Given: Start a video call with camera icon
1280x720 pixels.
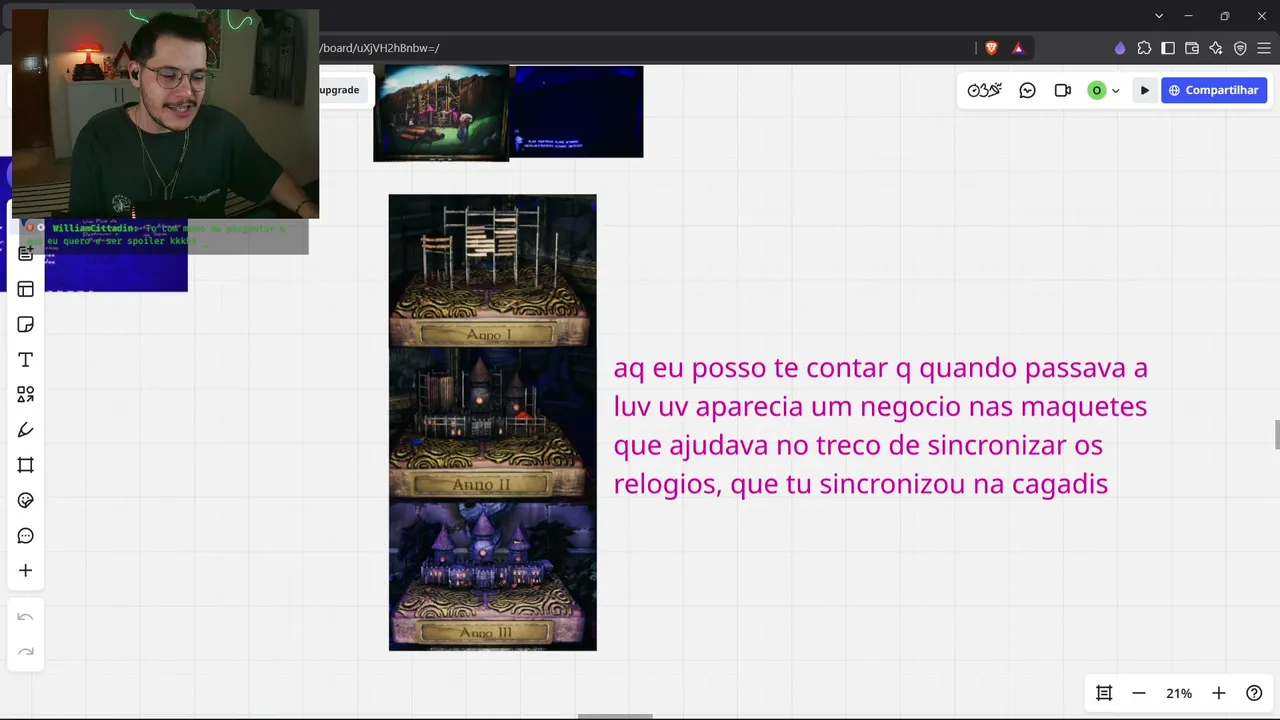Looking at the screenshot, I should point(1063,90).
